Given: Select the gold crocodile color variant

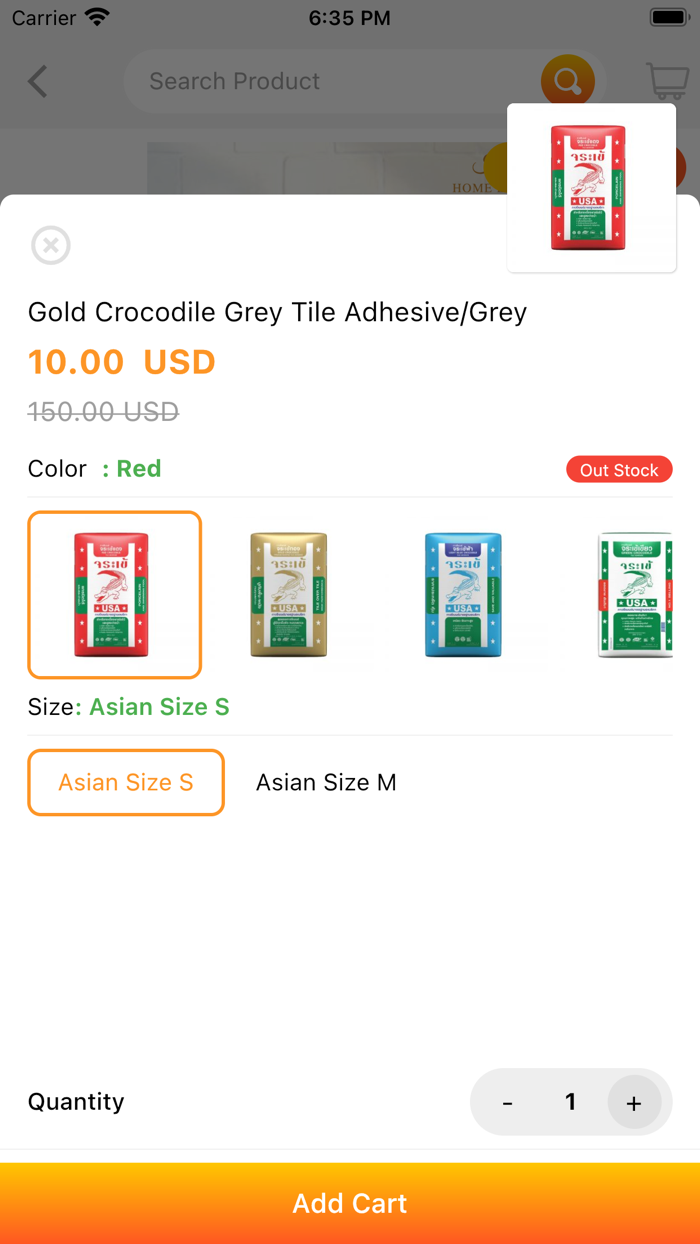Looking at the screenshot, I should click(288, 595).
